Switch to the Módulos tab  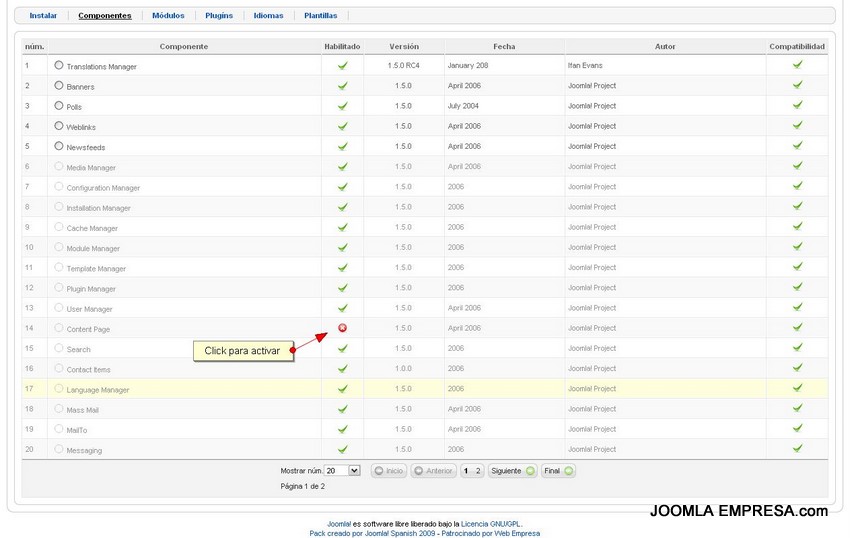coord(168,16)
